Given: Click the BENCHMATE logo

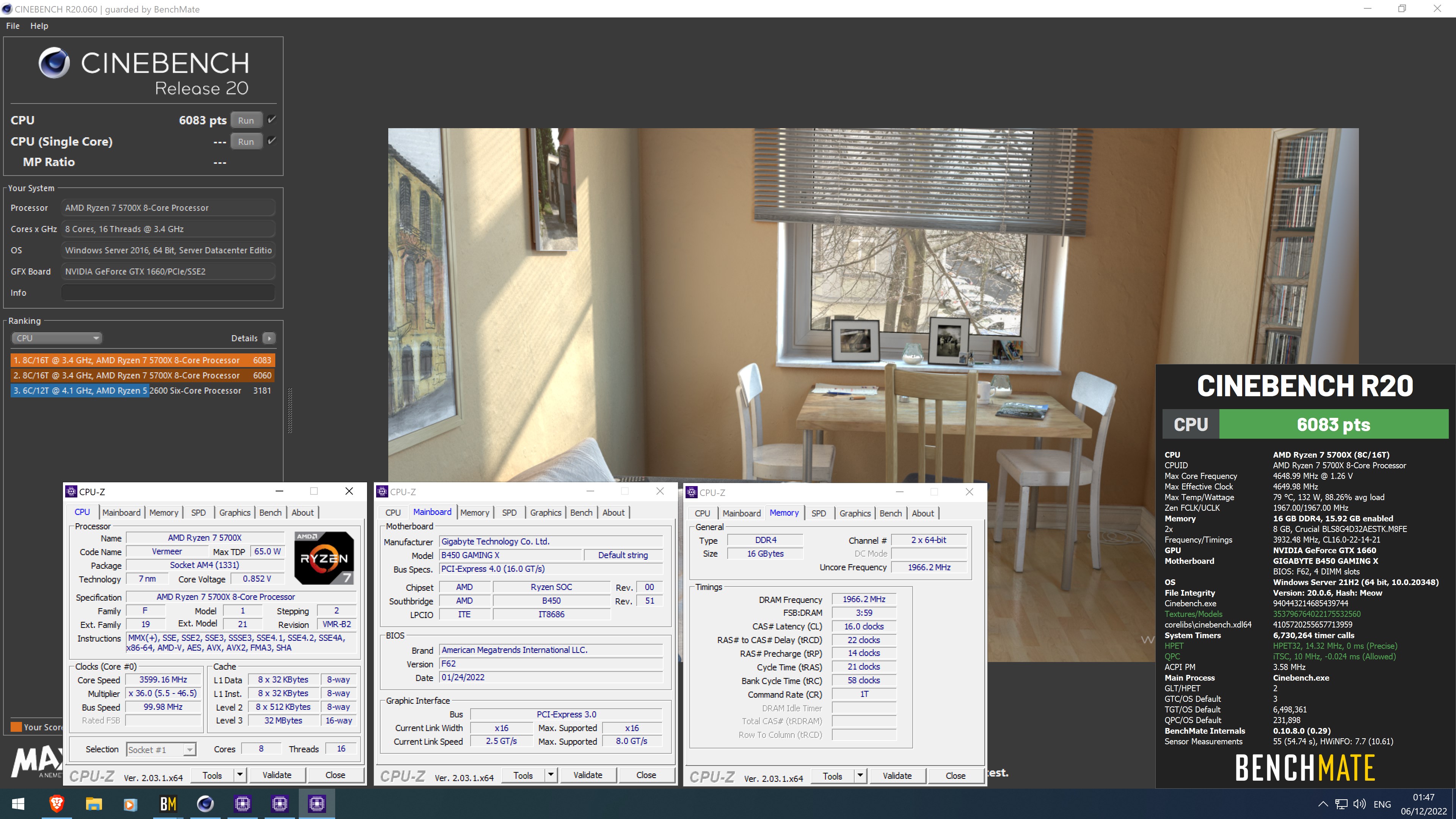Looking at the screenshot, I should click(x=1305, y=767).
